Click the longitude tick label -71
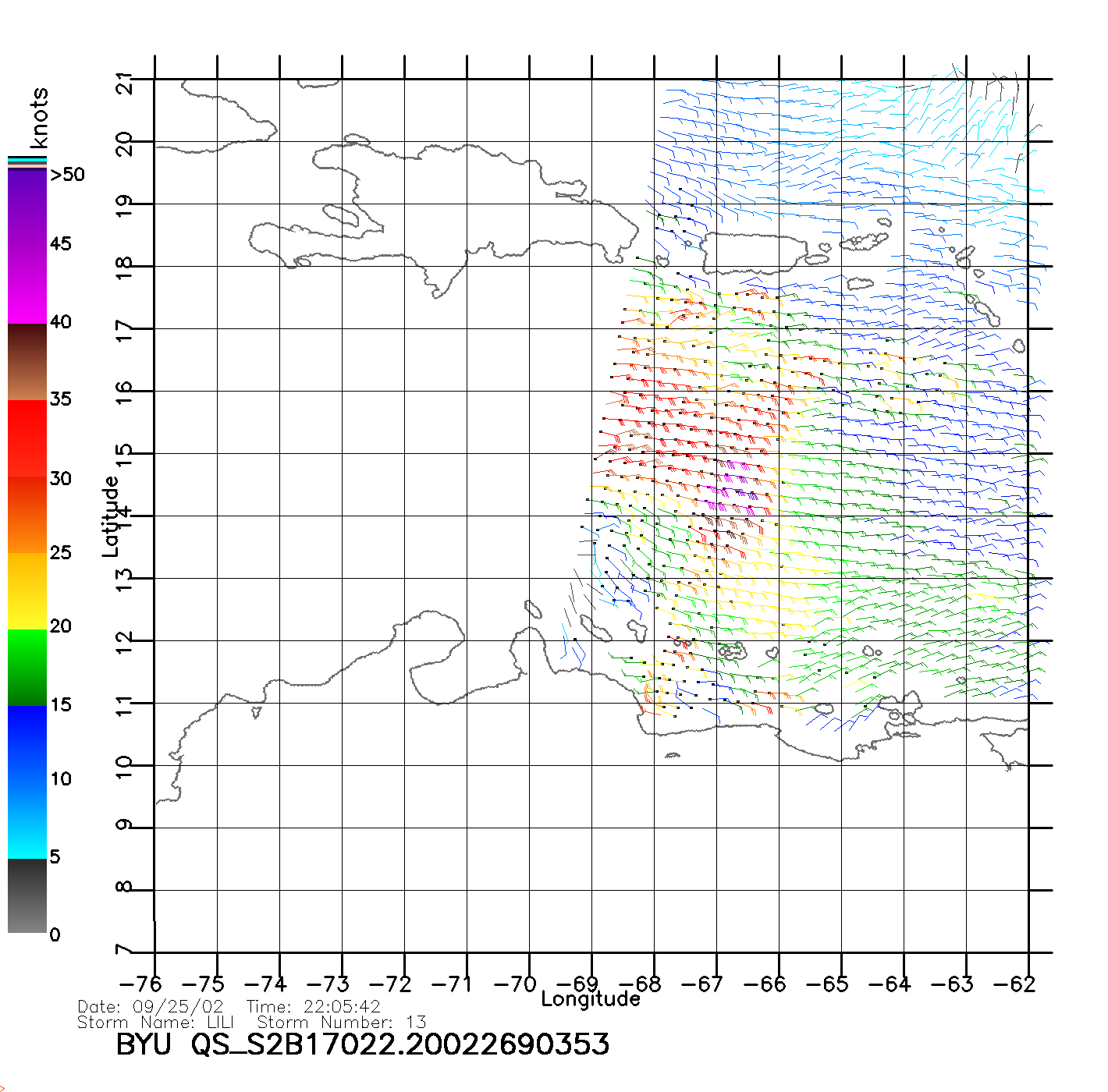Viewport: 1108px width, 1092px height. pos(453,984)
